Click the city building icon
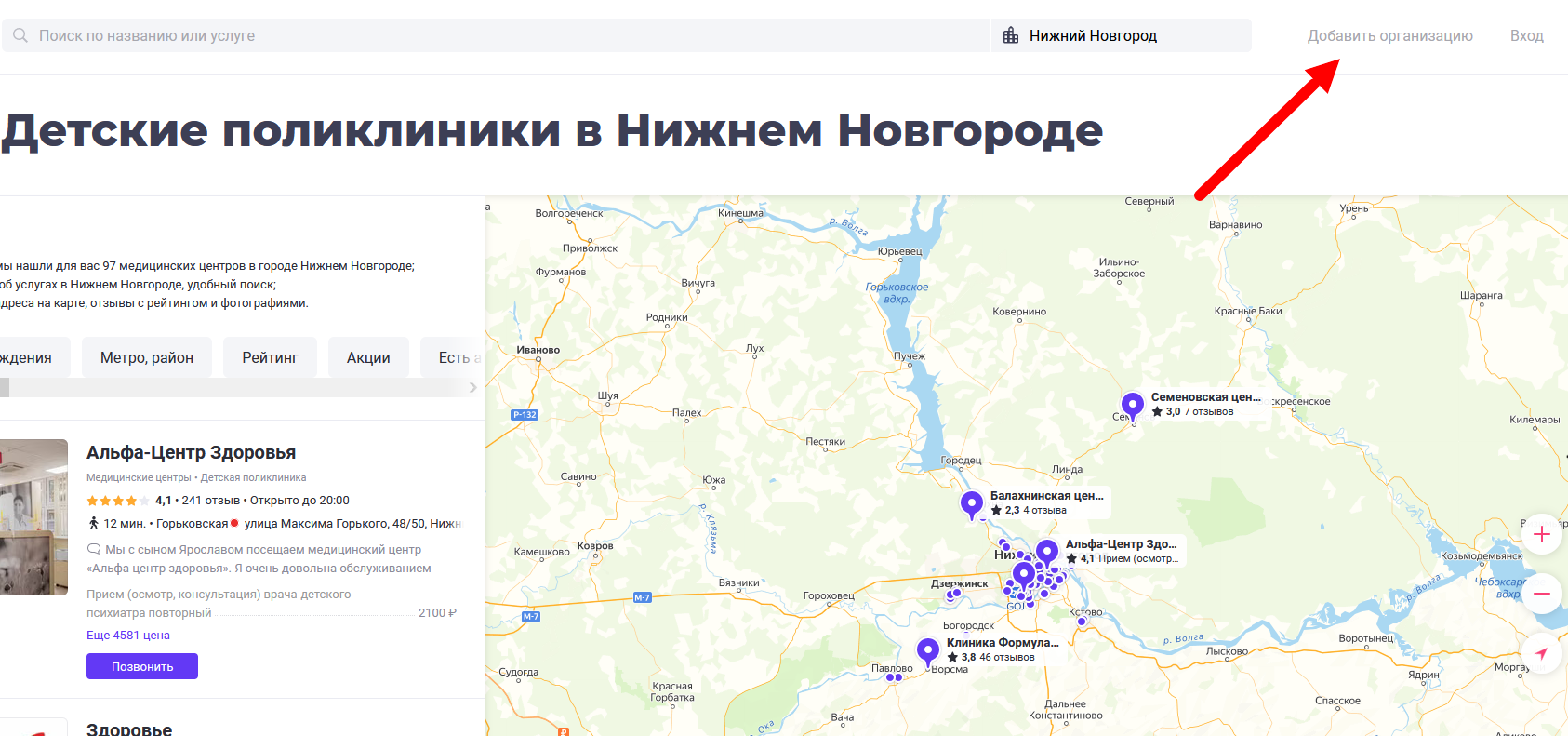 1011,35
